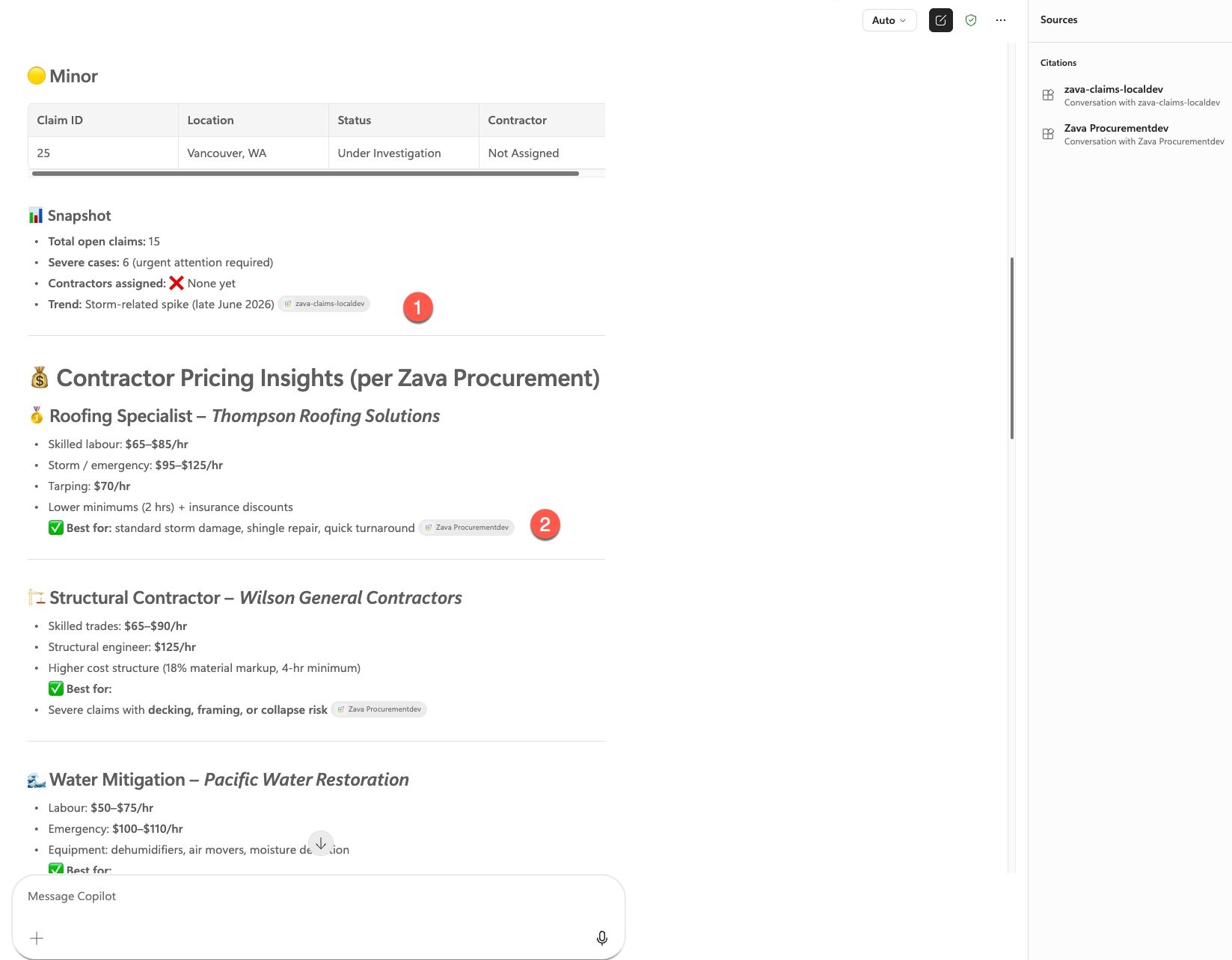The image size is (1232, 960).
Task: Expand the Auto mode dropdown
Action: [x=889, y=20]
